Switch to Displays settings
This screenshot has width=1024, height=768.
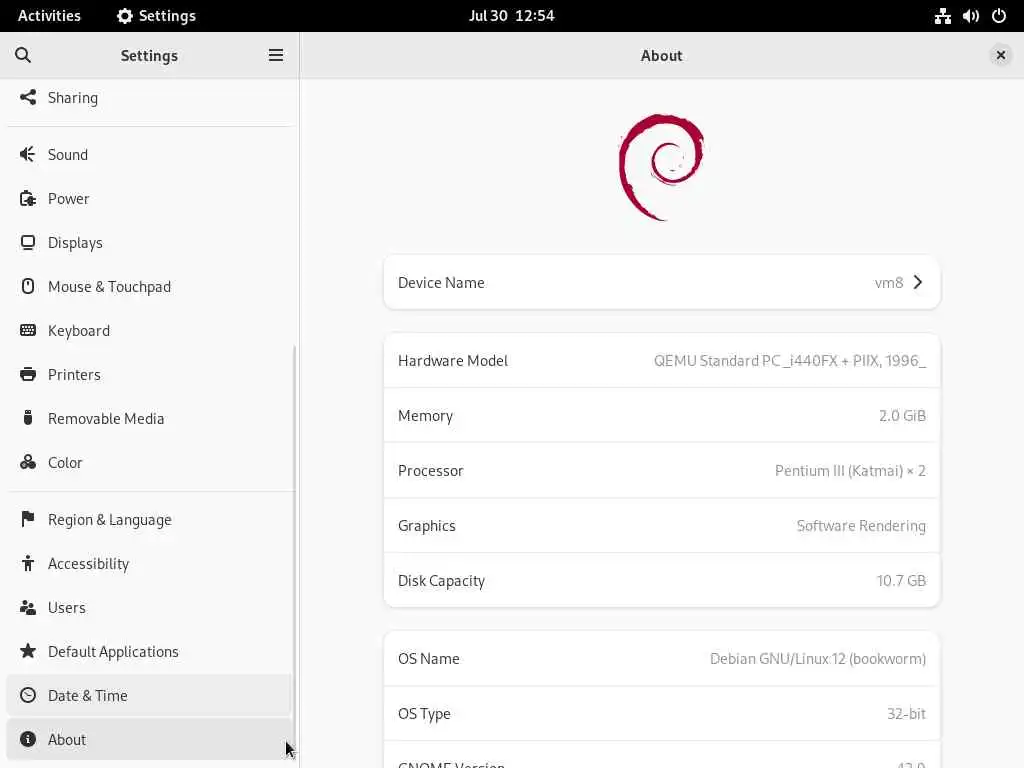click(x=149, y=242)
